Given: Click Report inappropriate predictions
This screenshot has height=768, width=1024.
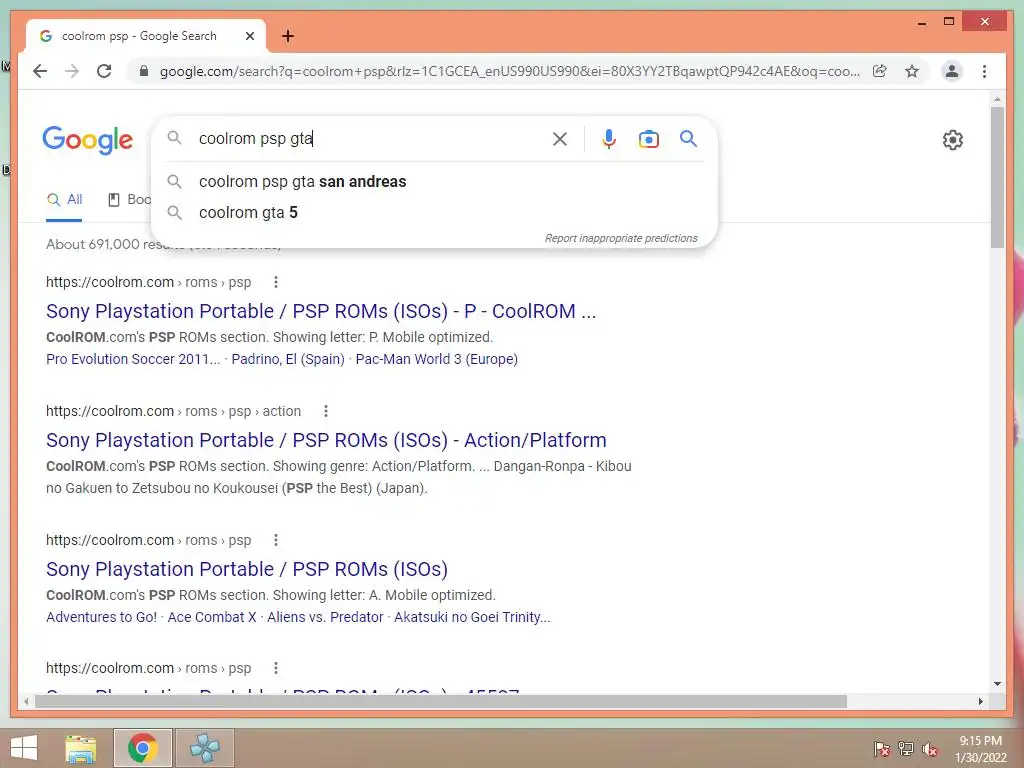Looking at the screenshot, I should (x=621, y=238).
